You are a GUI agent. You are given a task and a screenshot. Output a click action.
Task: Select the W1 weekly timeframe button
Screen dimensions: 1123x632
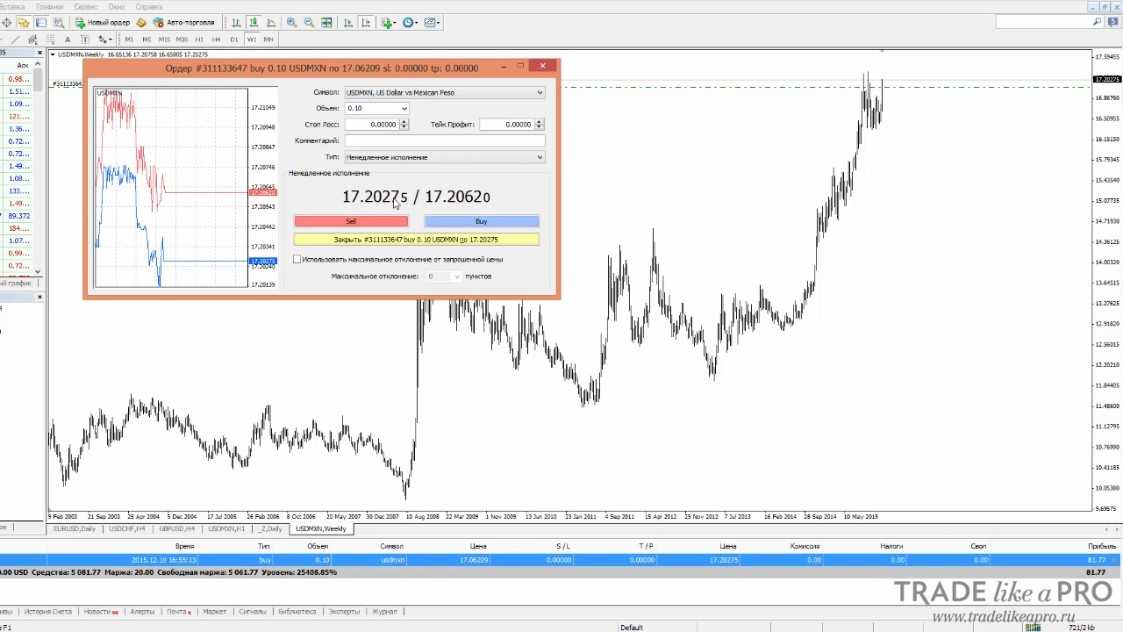tap(251, 39)
